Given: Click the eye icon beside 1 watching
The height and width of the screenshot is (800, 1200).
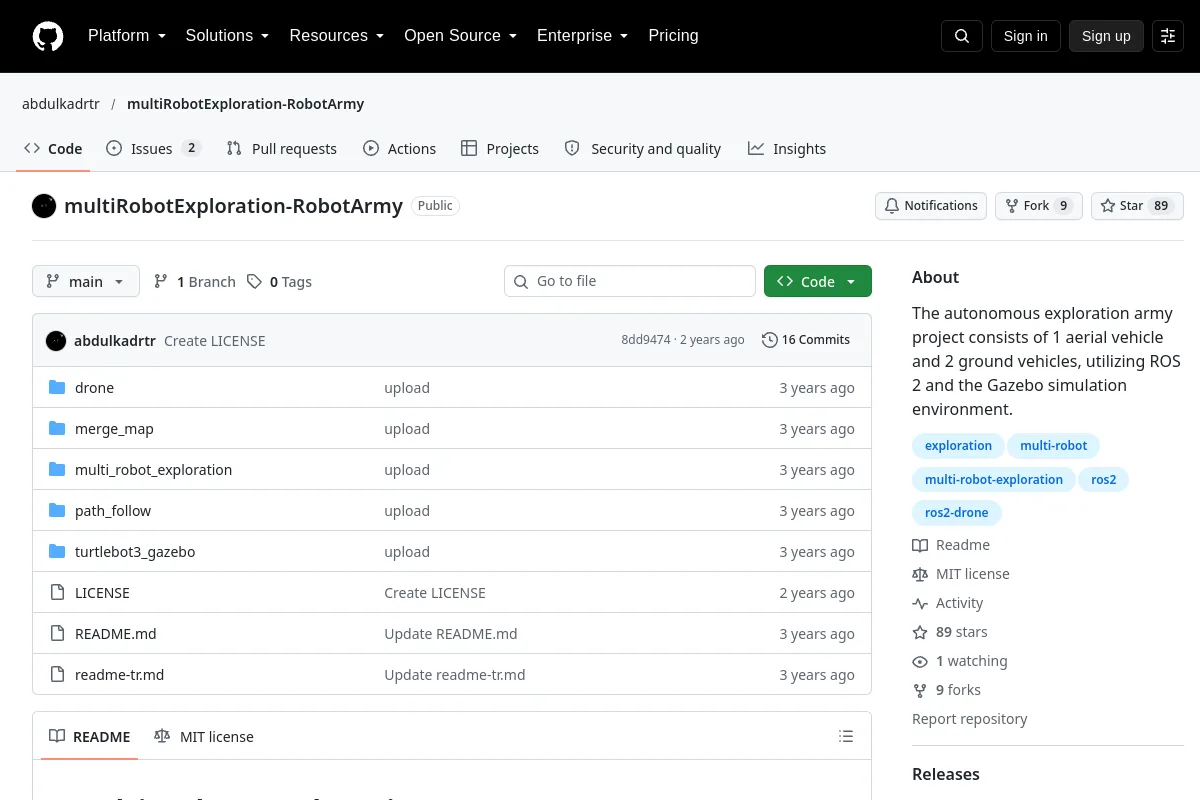Looking at the screenshot, I should pyautogui.click(x=920, y=661).
